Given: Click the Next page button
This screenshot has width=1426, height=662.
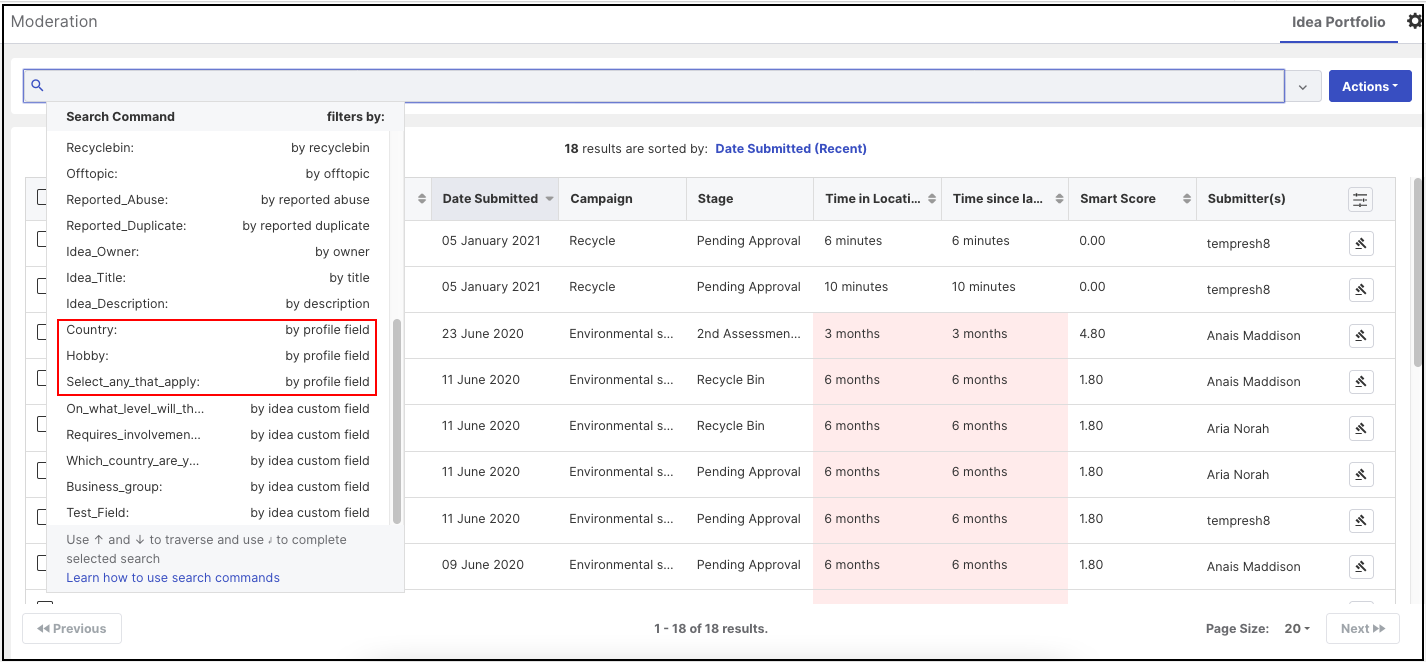Looking at the screenshot, I should coord(1362,629).
